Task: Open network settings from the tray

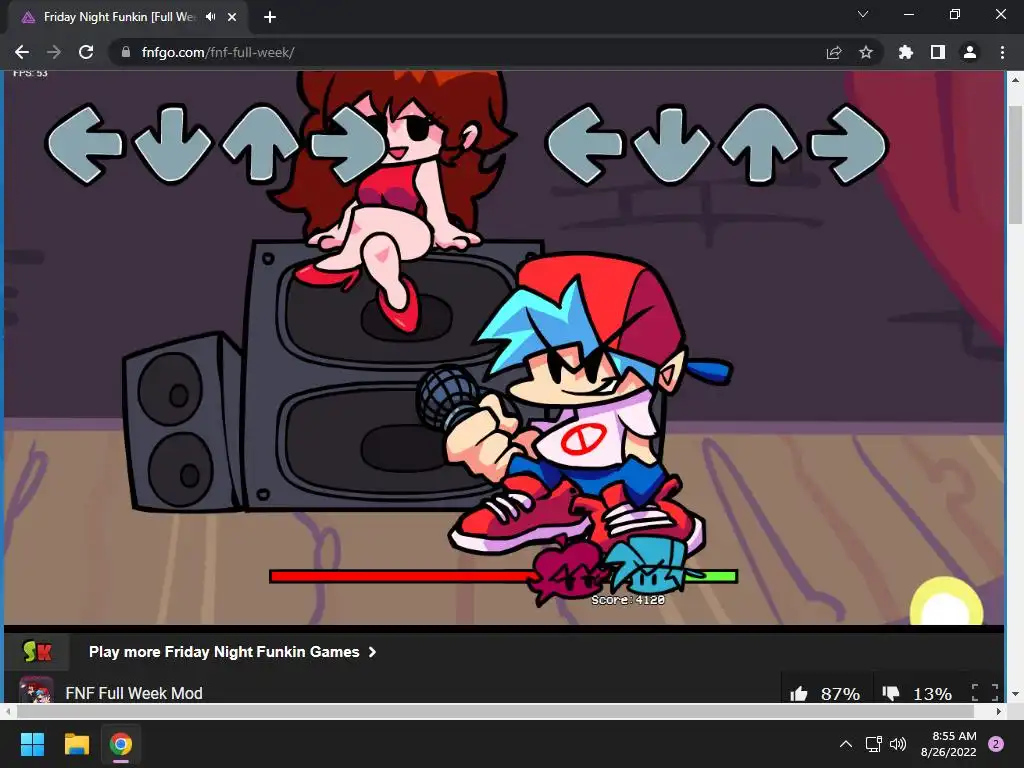Action: pyautogui.click(x=873, y=744)
